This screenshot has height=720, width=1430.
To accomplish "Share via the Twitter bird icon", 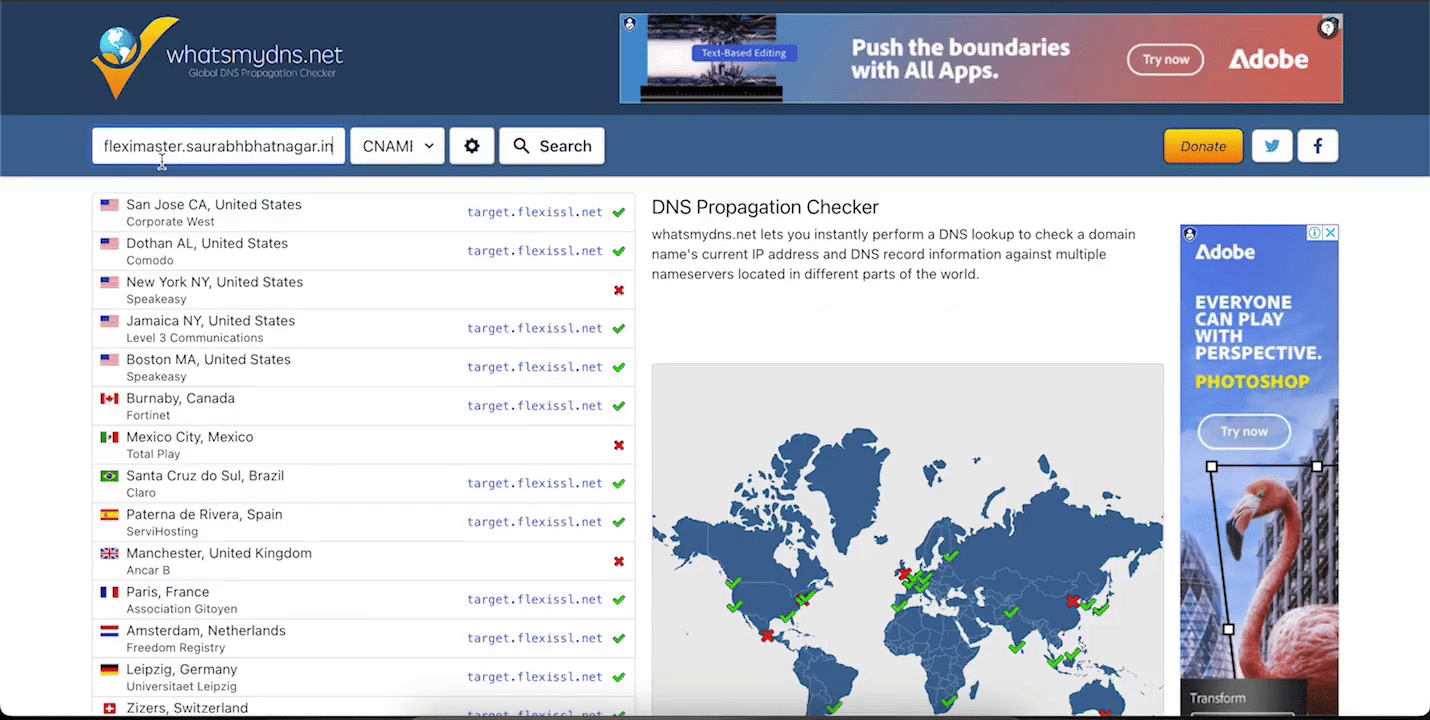I will pos(1272,146).
